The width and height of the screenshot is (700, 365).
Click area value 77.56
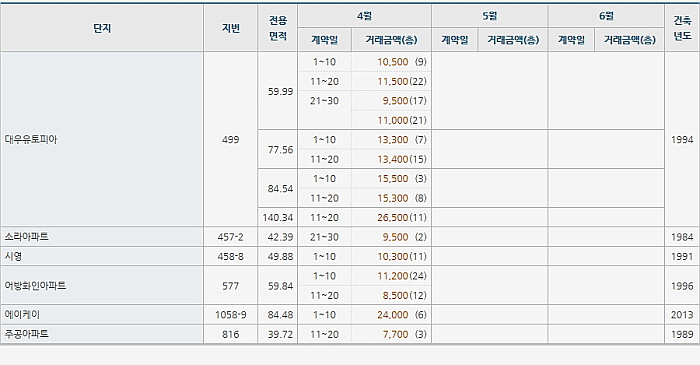[x=280, y=150]
